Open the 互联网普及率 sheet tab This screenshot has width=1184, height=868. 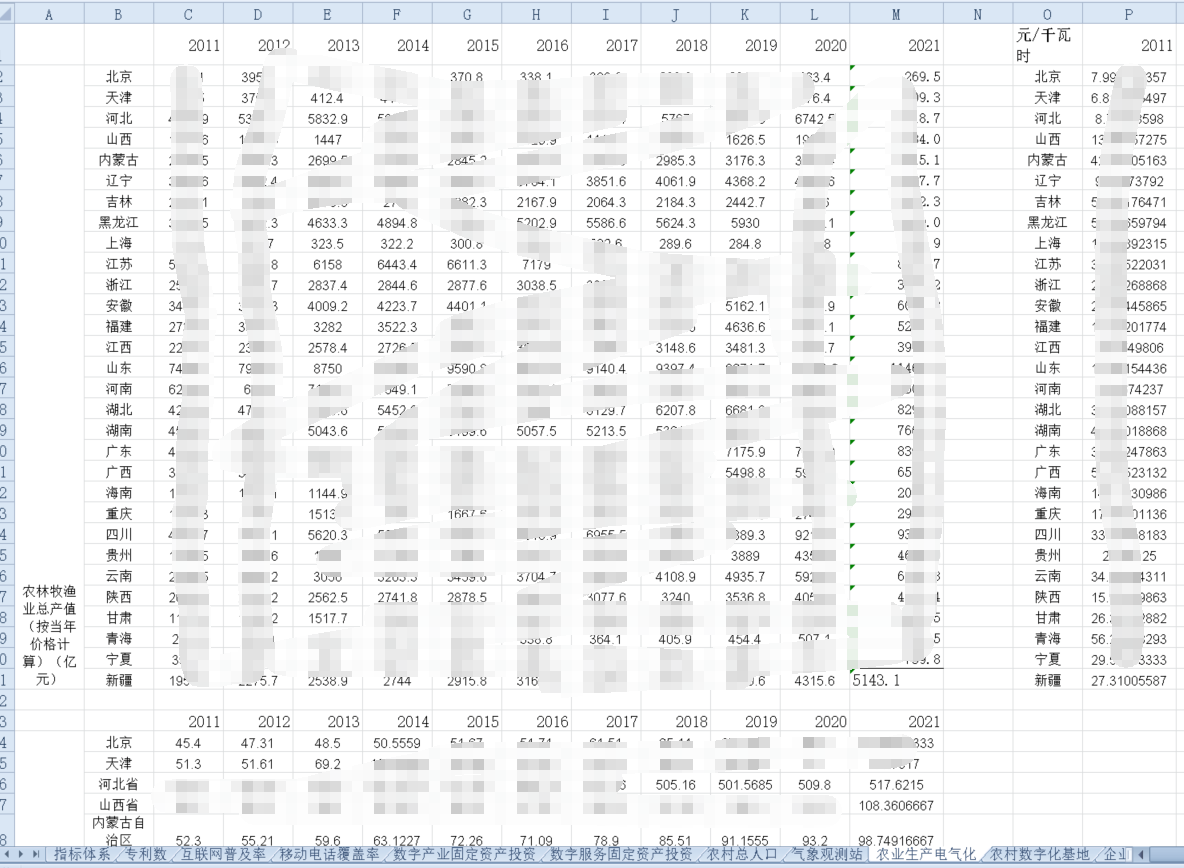[223, 854]
